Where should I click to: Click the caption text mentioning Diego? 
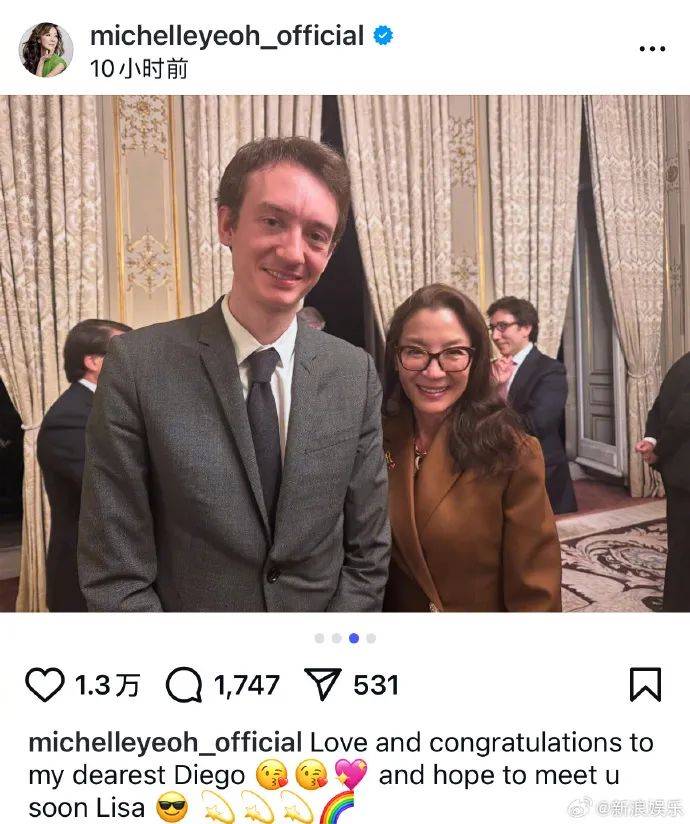(341, 775)
